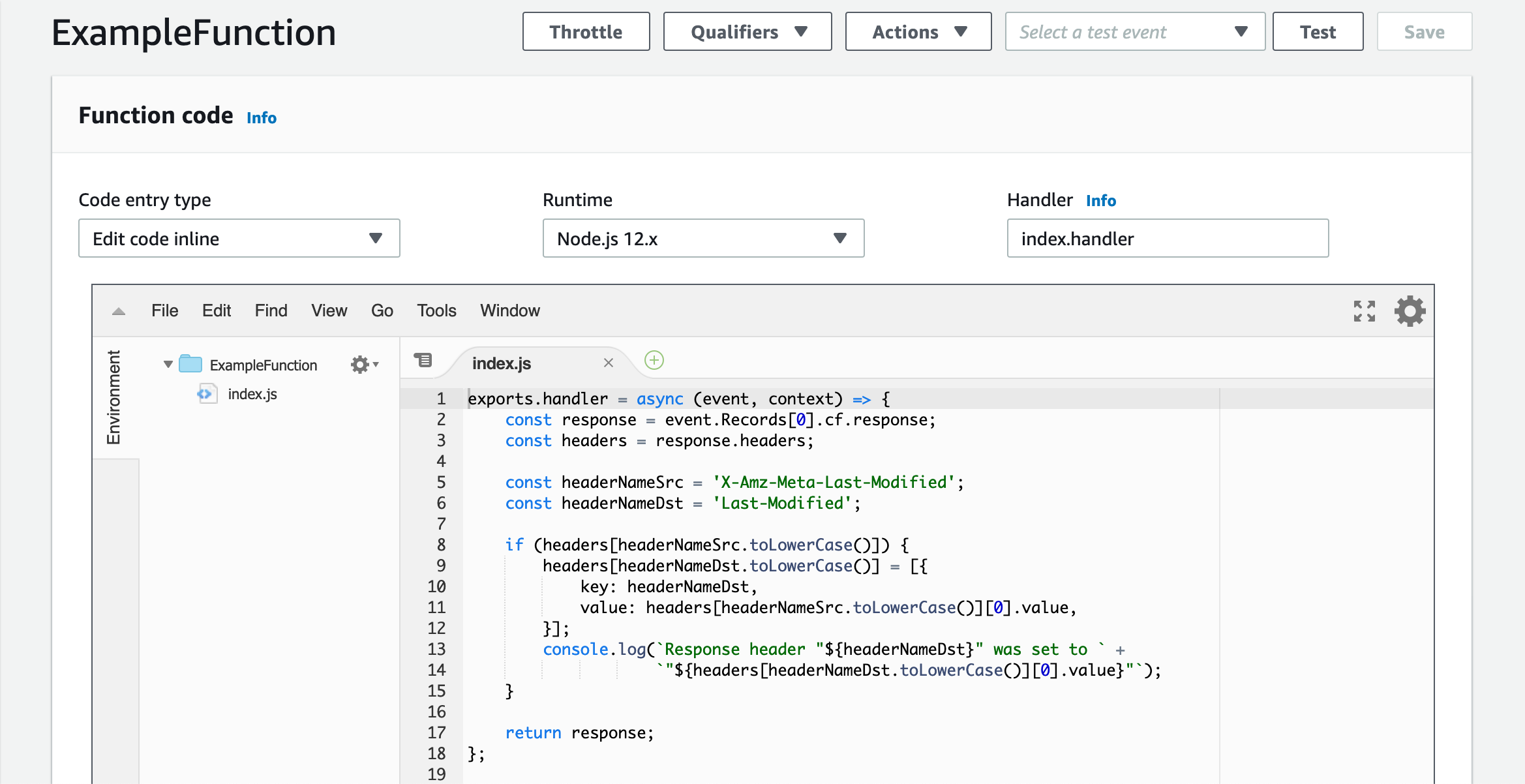Add new editor tab plus icon

(x=654, y=361)
